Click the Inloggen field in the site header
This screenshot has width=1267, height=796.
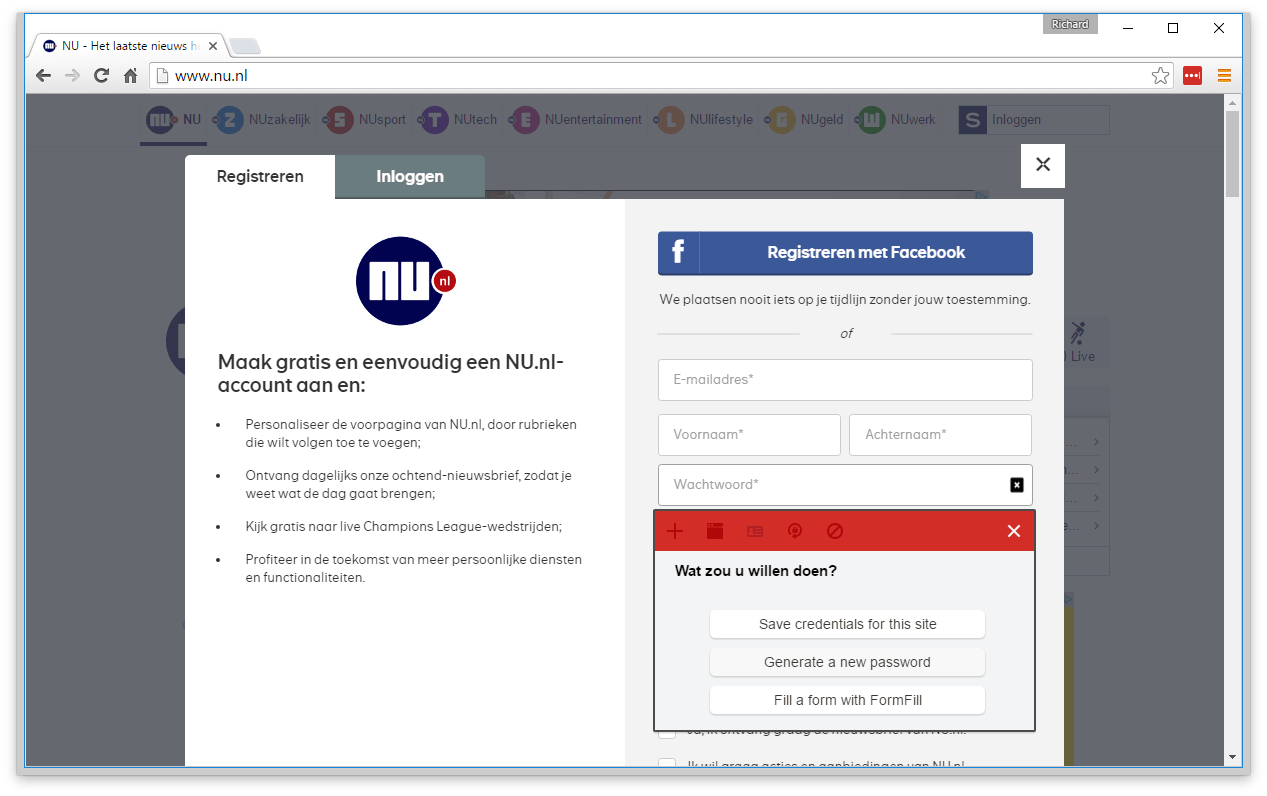tap(1048, 120)
